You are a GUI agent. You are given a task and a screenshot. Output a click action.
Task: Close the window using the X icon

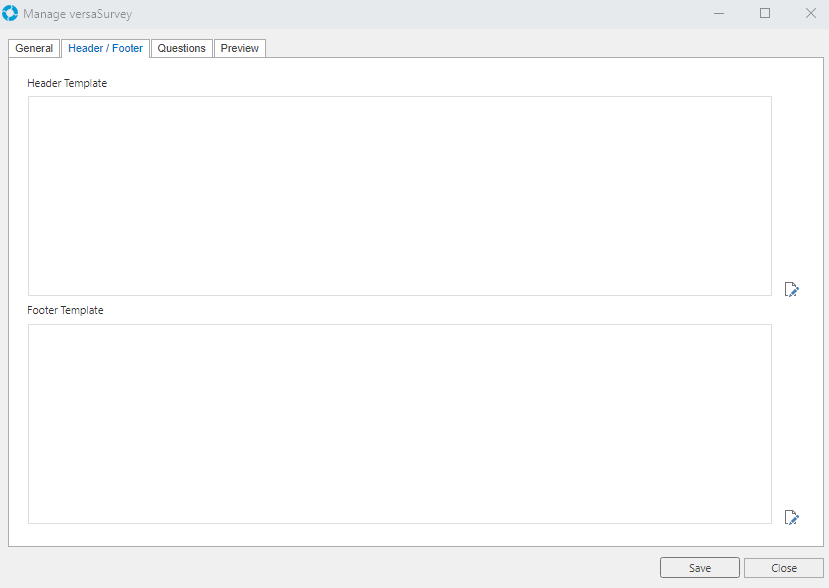pyautogui.click(x=810, y=14)
